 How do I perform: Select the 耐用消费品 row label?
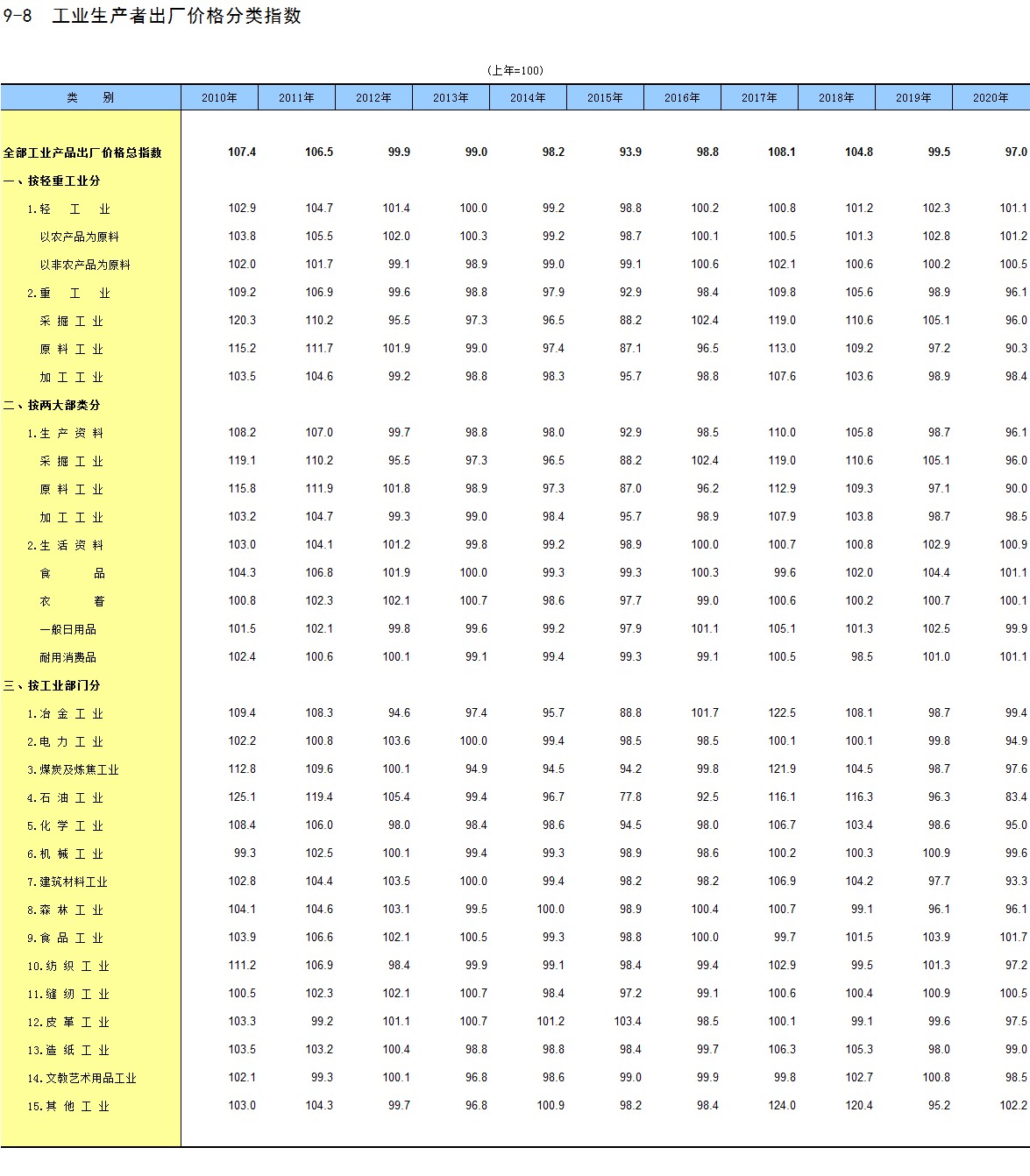point(67,657)
